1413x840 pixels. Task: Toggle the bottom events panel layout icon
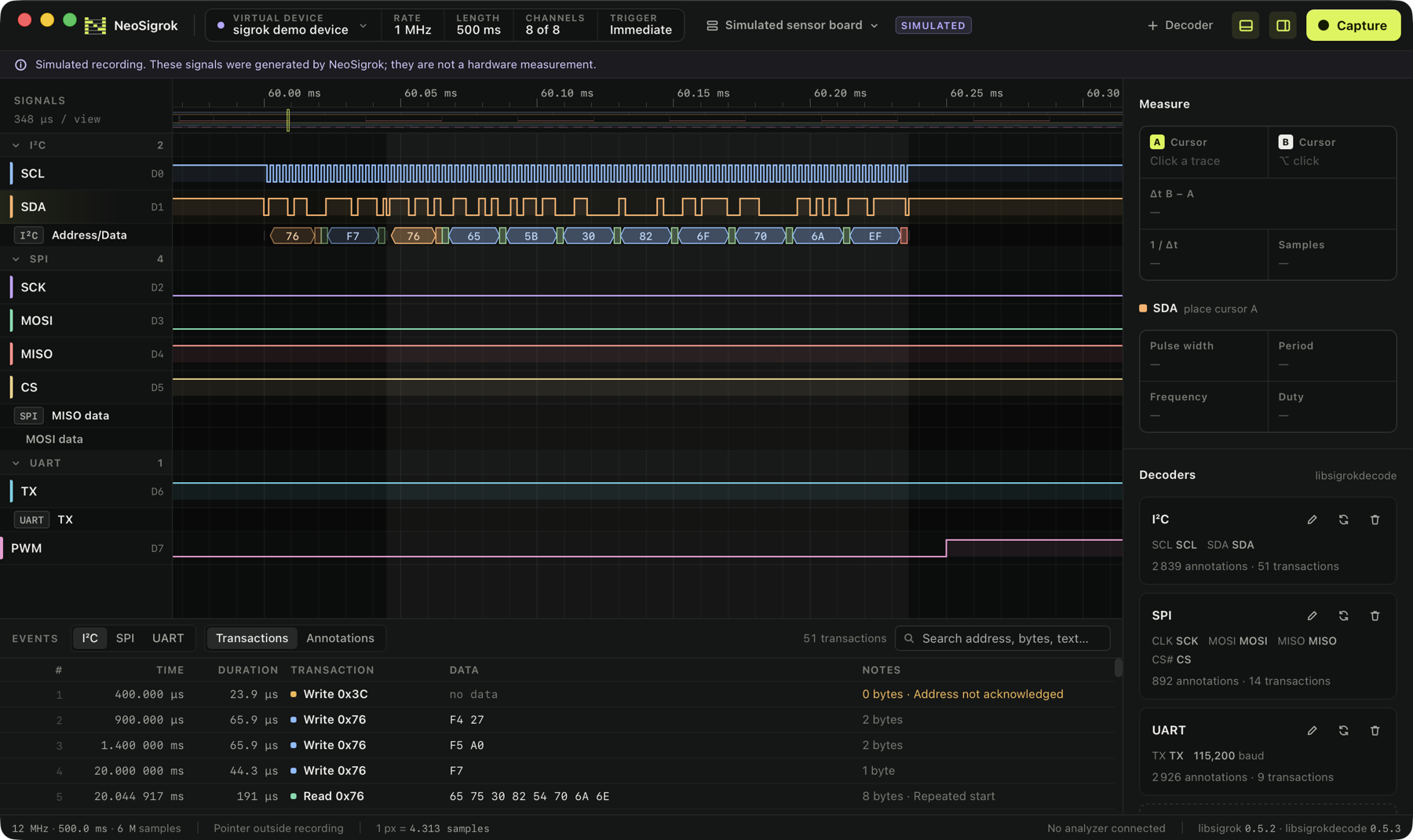(1246, 25)
